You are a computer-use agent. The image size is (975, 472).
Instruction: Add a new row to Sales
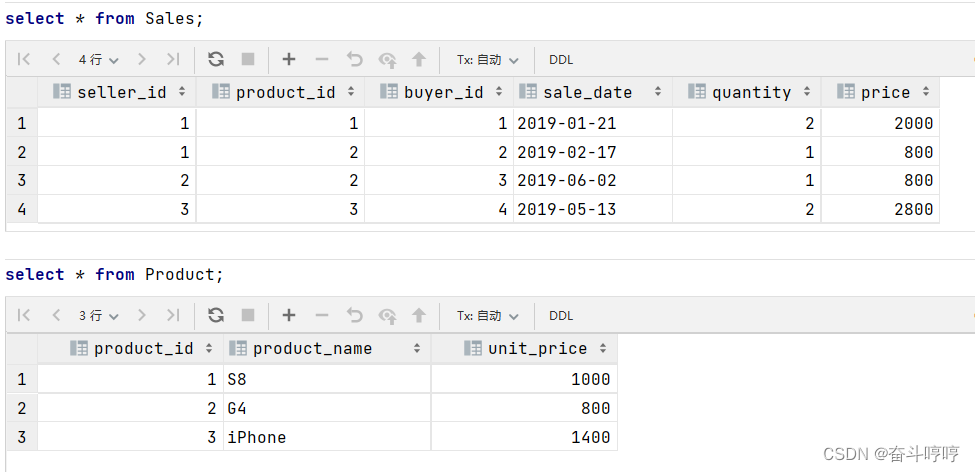[x=289, y=59]
